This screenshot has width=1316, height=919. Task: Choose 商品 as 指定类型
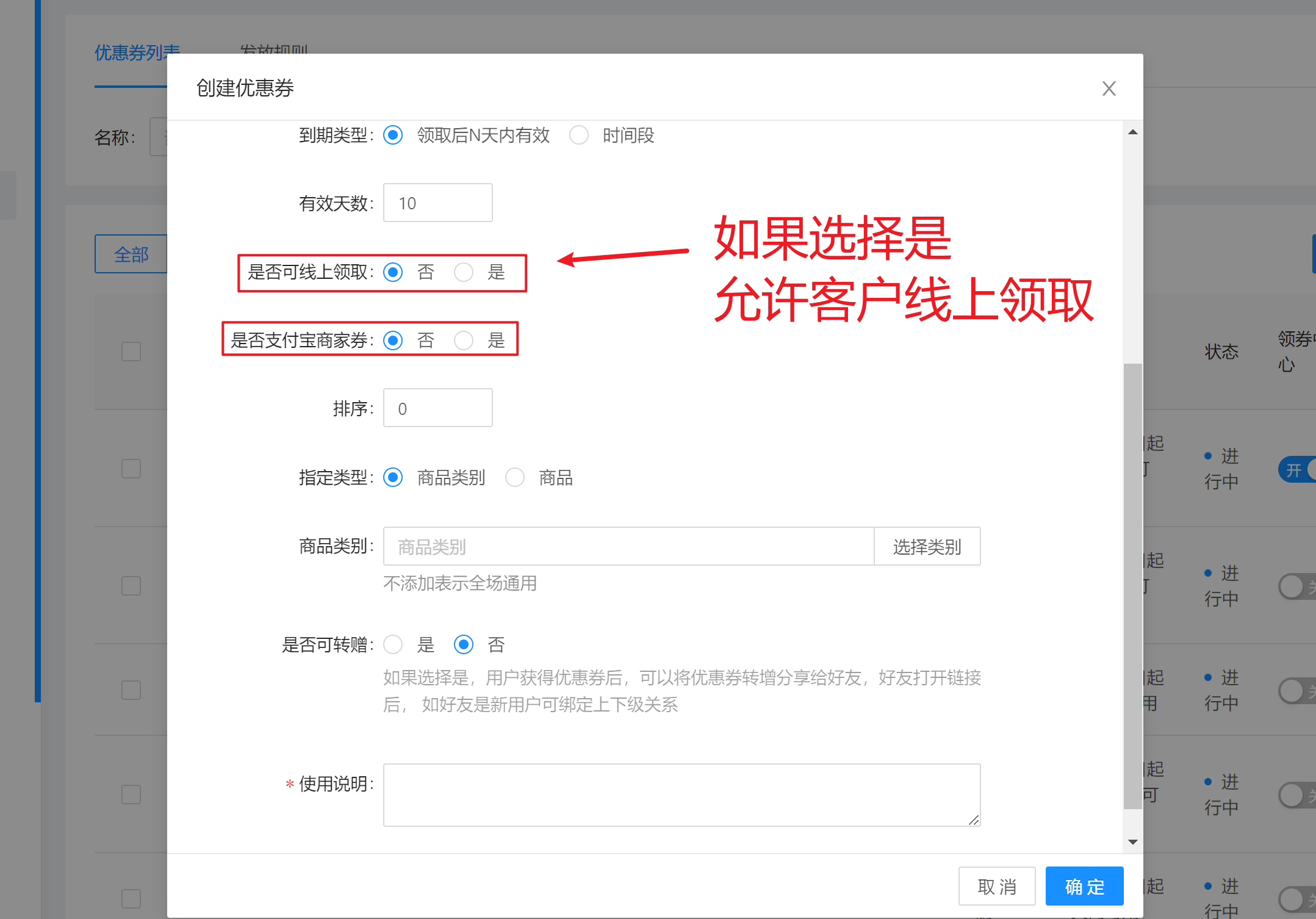point(515,477)
